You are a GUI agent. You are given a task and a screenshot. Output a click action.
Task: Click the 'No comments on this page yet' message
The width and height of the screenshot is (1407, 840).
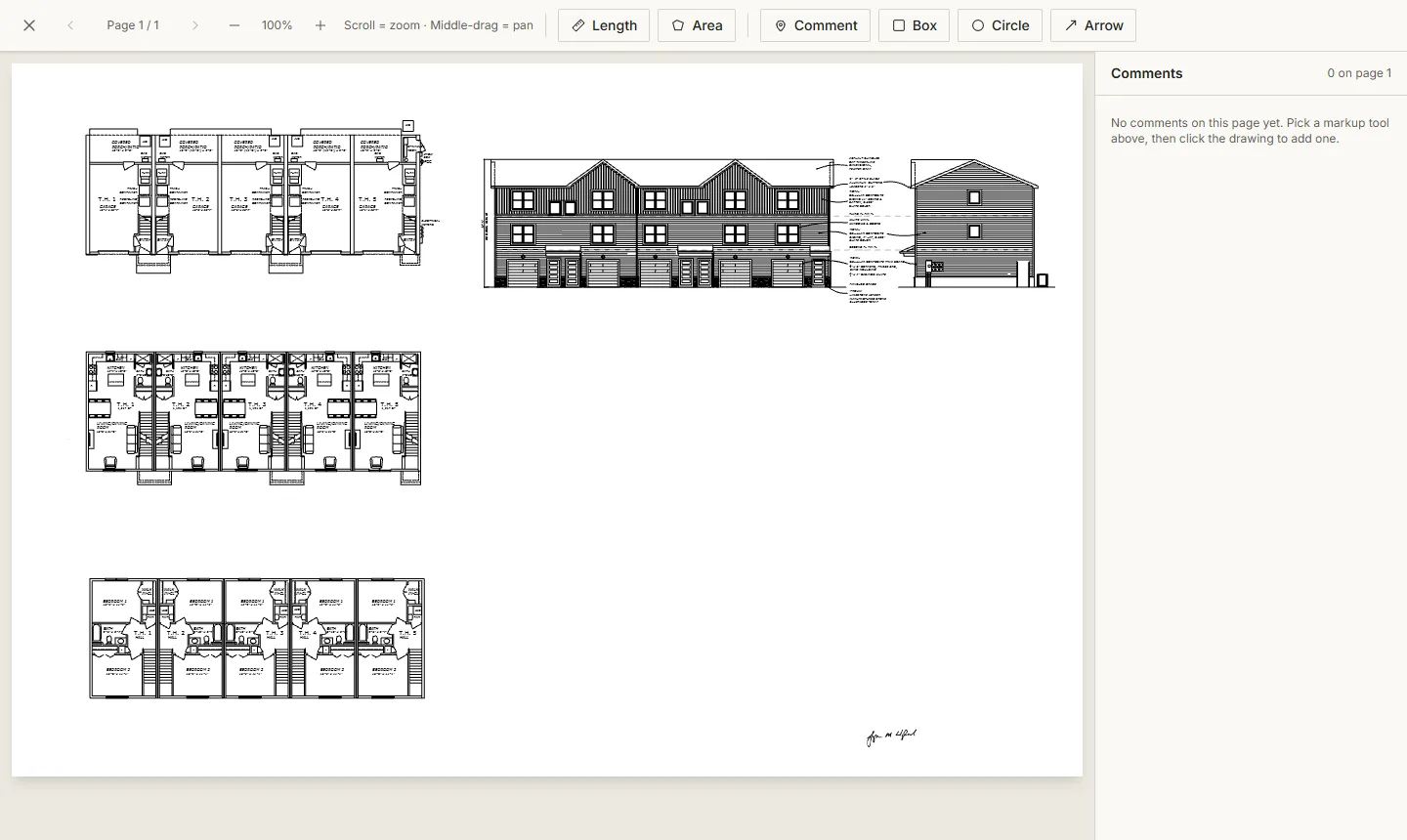pos(1250,131)
